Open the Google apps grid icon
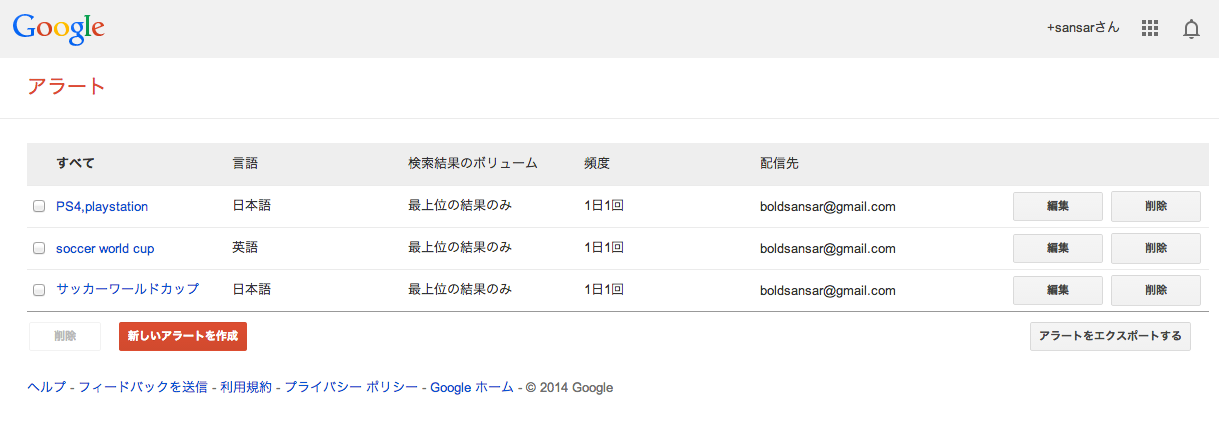The height and width of the screenshot is (435, 1219). [x=1149, y=29]
